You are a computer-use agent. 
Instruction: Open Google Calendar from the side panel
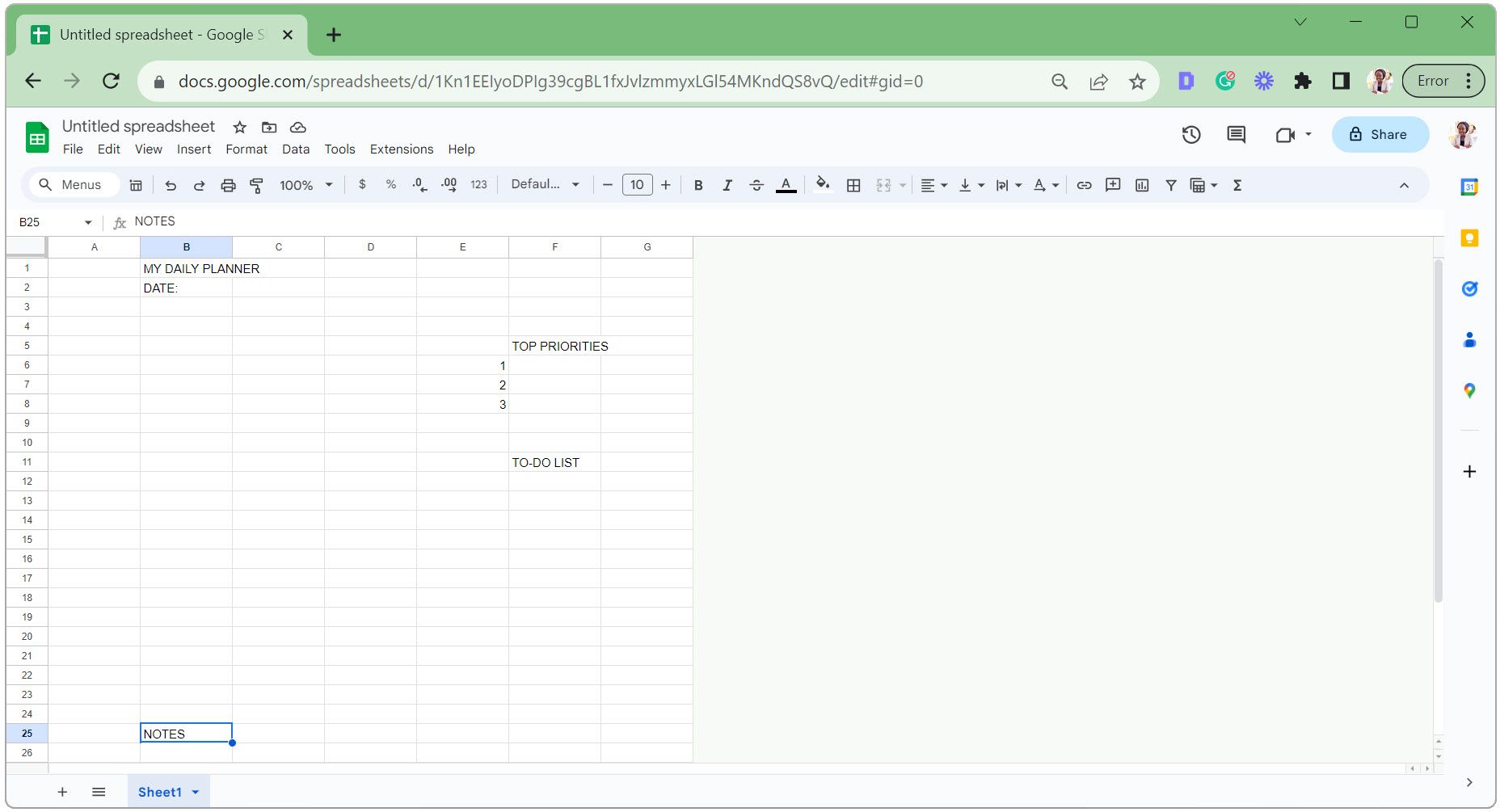[x=1469, y=187]
